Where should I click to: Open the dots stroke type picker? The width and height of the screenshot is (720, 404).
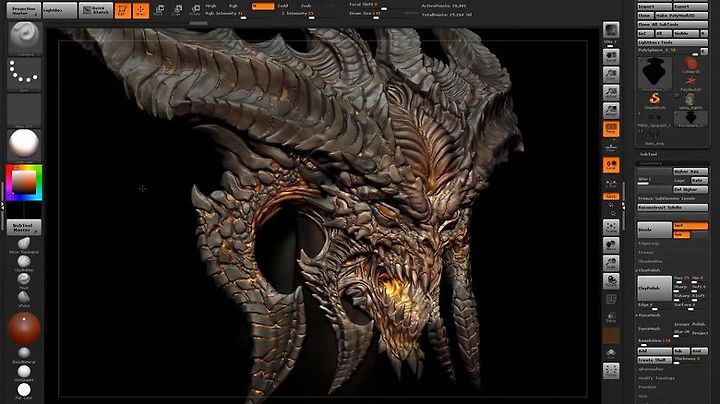pyautogui.click(x=24, y=74)
